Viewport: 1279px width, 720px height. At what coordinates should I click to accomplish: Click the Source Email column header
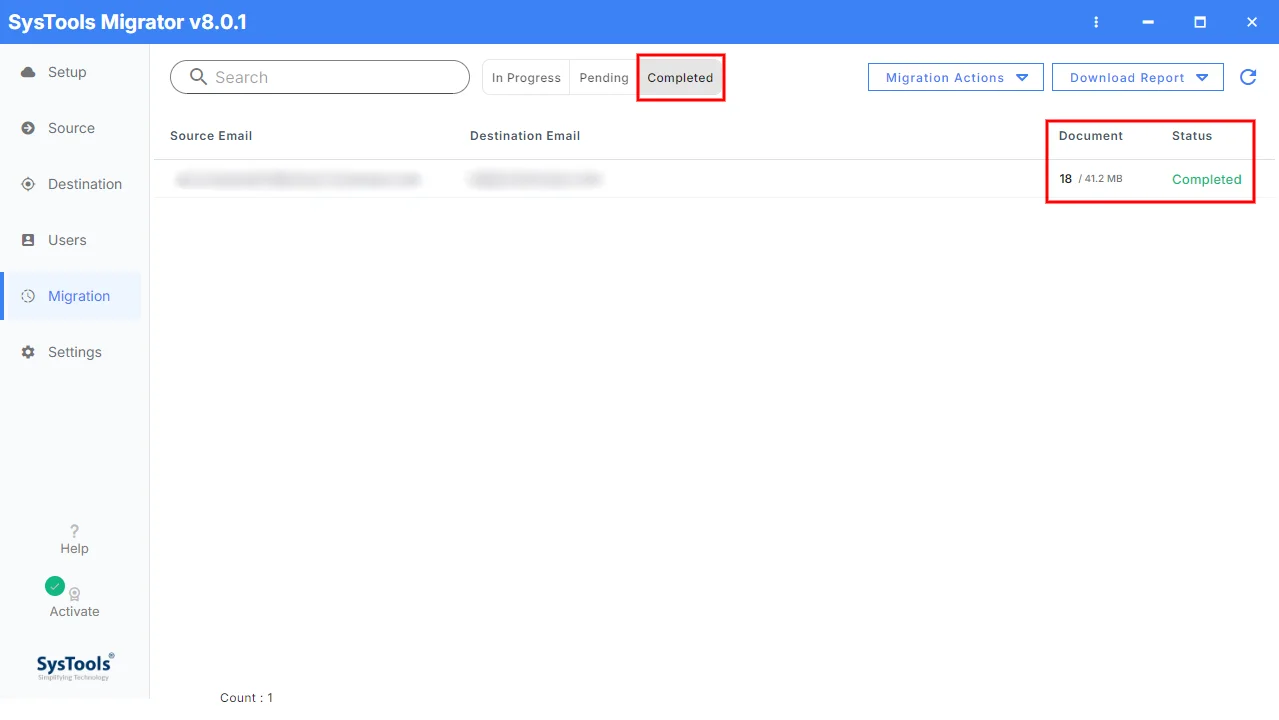coord(211,136)
